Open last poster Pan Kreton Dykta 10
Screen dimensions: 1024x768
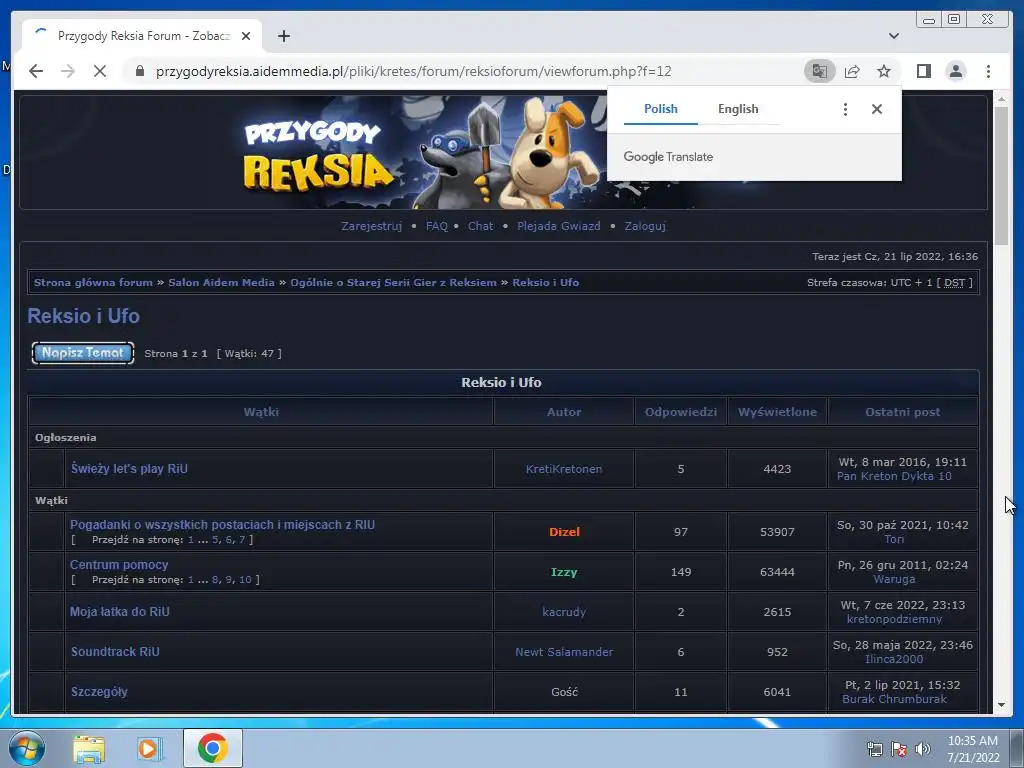(x=894, y=476)
